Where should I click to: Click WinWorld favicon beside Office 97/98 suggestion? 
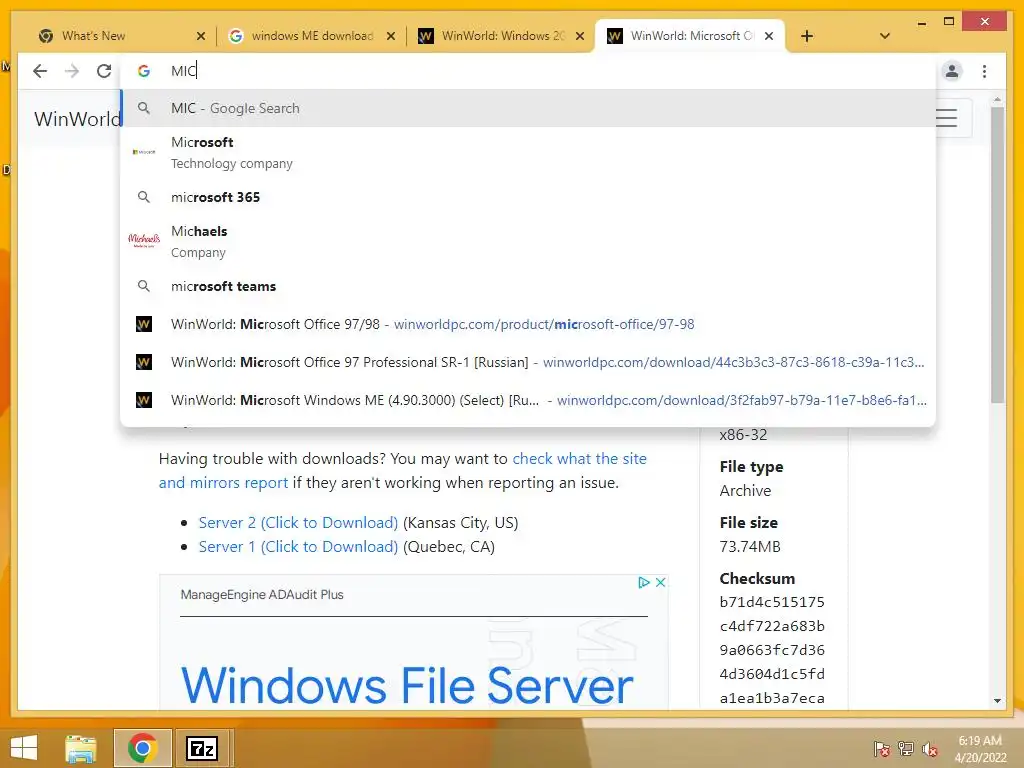click(x=144, y=324)
